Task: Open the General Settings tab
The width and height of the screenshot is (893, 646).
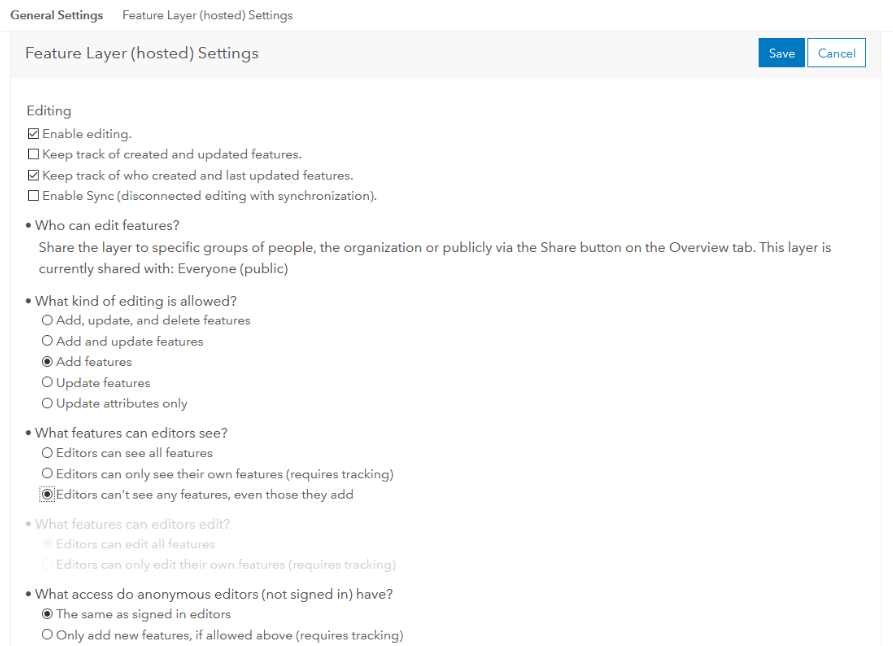Action: click(56, 16)
